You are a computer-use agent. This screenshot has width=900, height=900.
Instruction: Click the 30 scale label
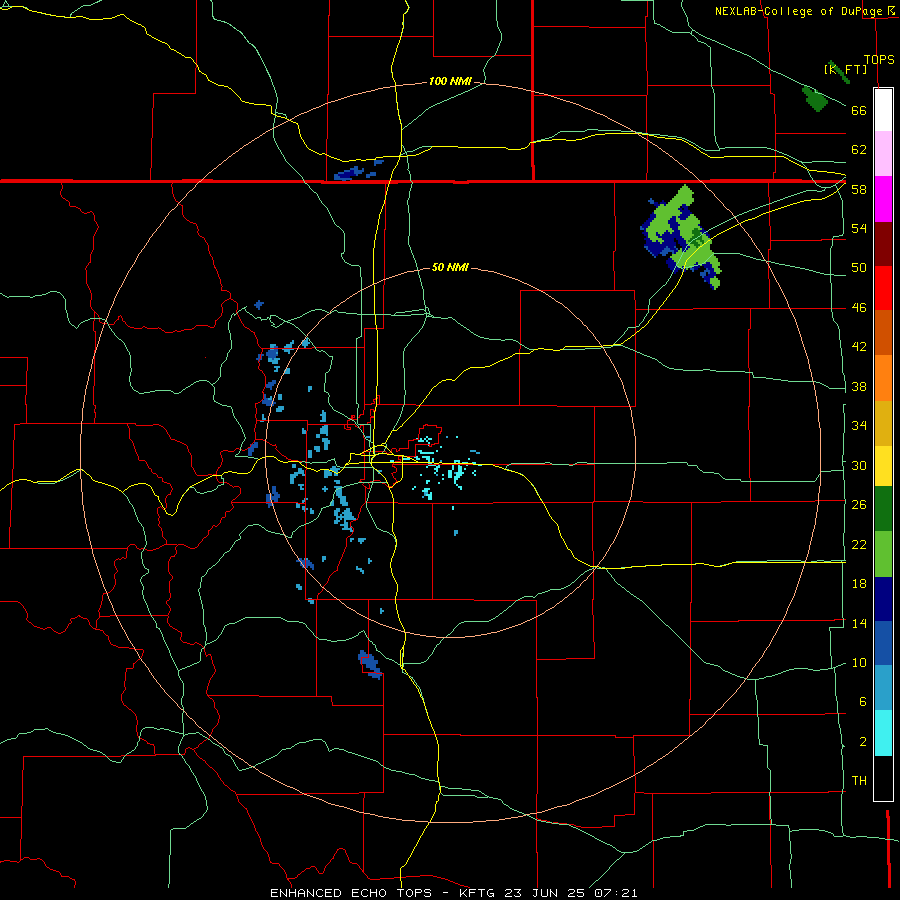point(859,465)
